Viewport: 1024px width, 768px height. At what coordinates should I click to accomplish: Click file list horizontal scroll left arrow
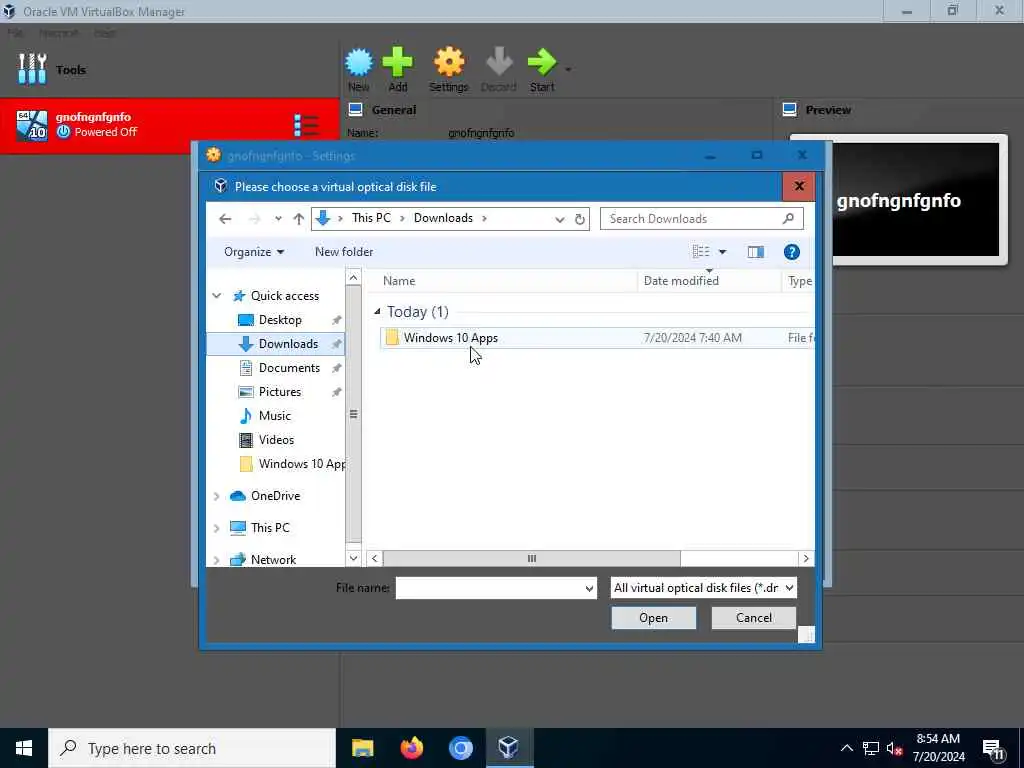[x=374, y=558]
